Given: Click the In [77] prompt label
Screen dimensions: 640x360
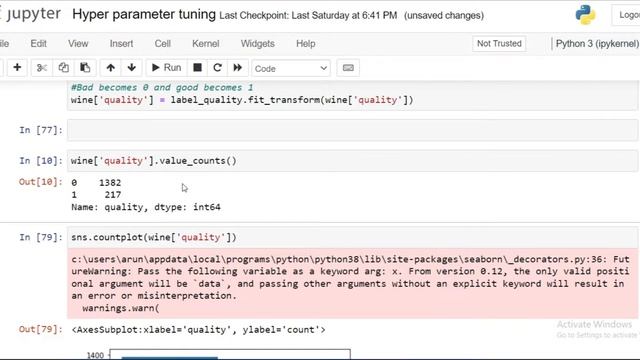Looking at the screenshot, I should 41,130.
